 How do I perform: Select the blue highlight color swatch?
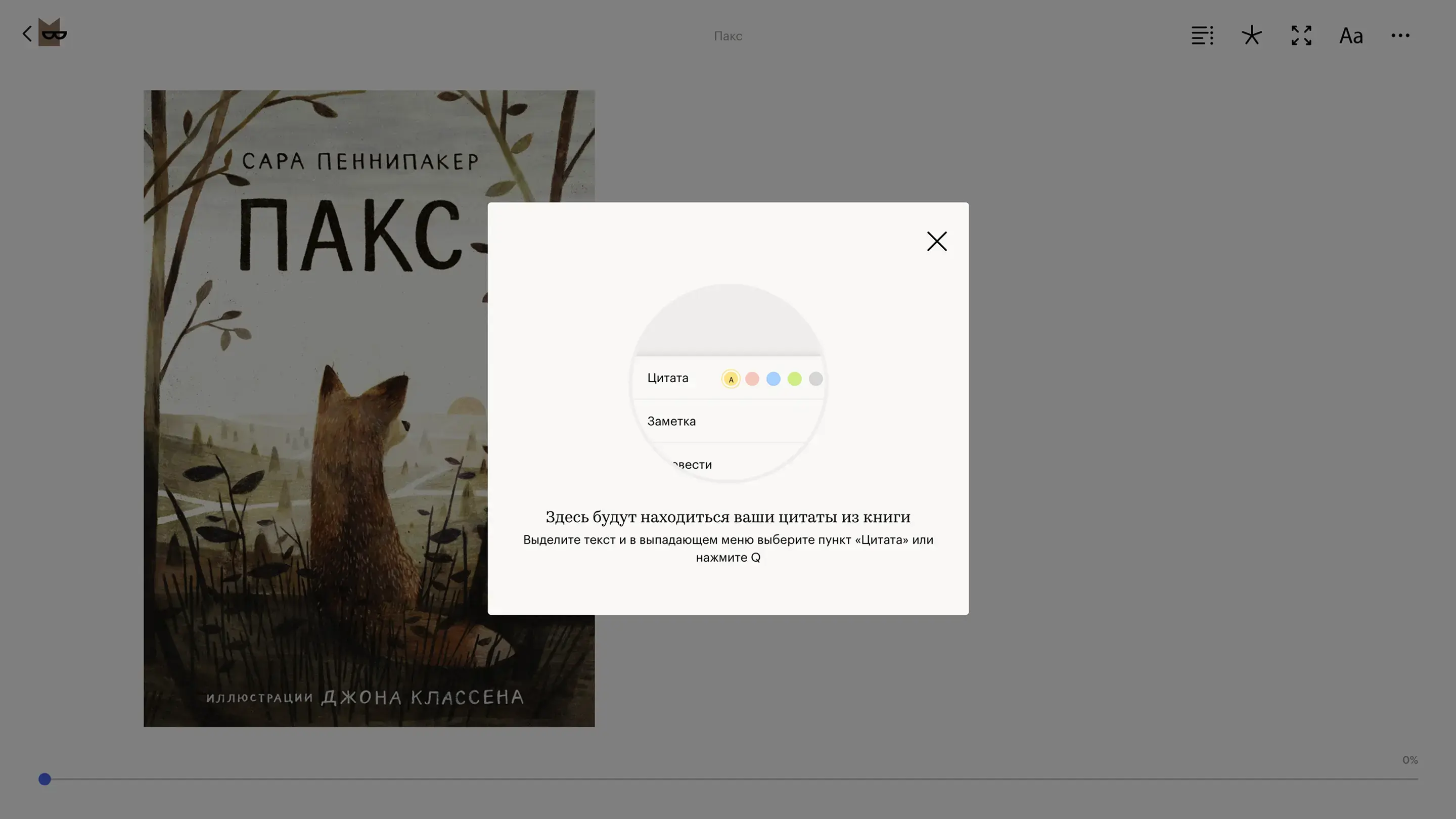click(x=773, y=379)
